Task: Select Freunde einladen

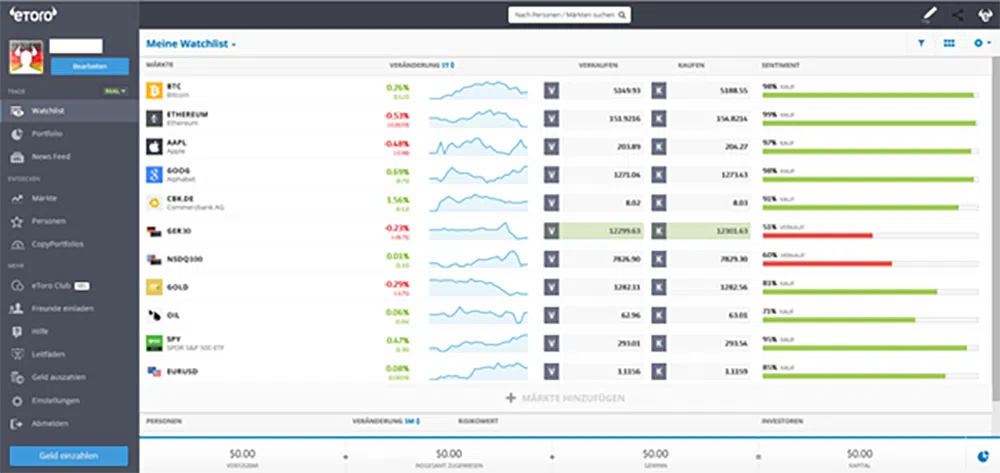Action: (69, 309)
